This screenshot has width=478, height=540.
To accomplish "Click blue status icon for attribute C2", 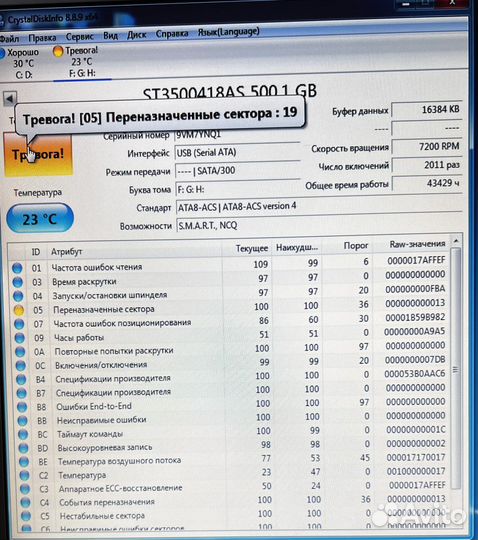I will click(x=24, y=476).
